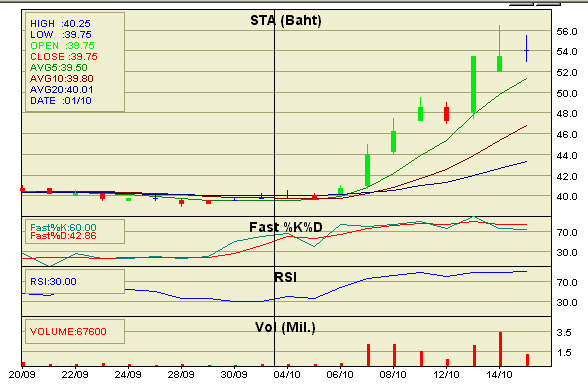Click the 48.0 price axis label
588x388 pixels.
point(567,114)
